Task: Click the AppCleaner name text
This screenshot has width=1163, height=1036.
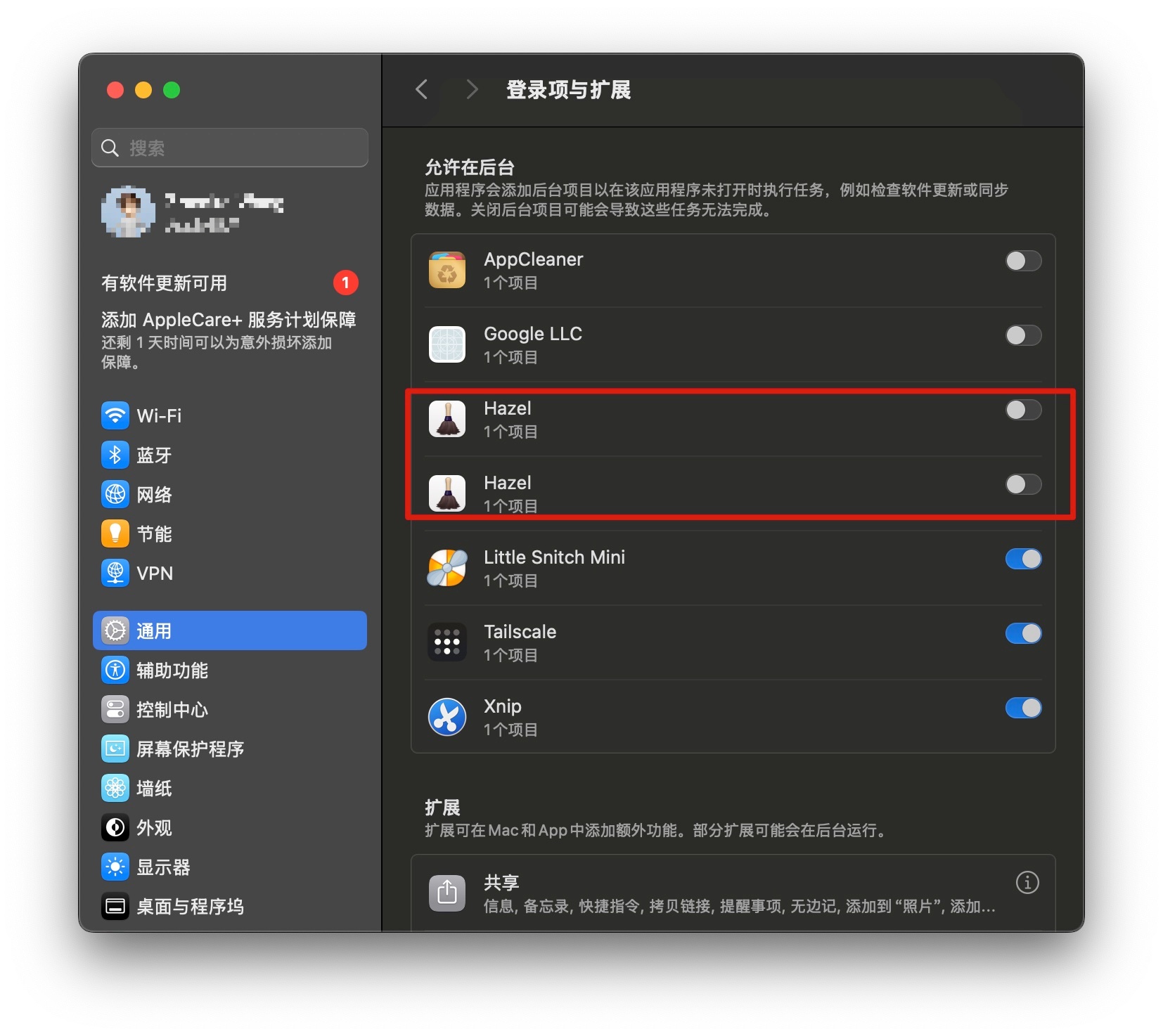Action: [x=533, y=259]
